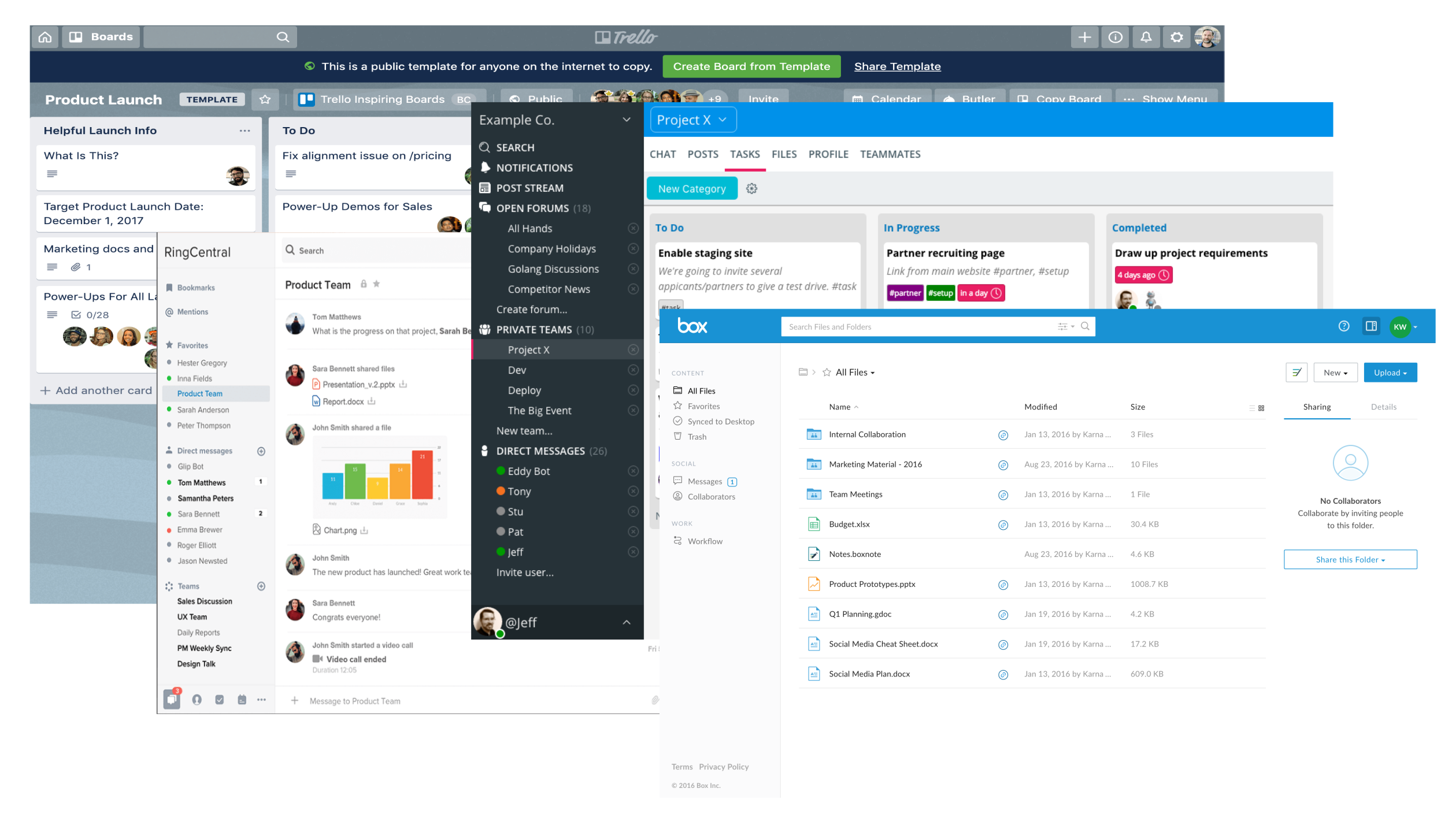This screenshot has height=818, width=1456.
Task: Open the Box Upload dropdown
Action: [1390, 373]
